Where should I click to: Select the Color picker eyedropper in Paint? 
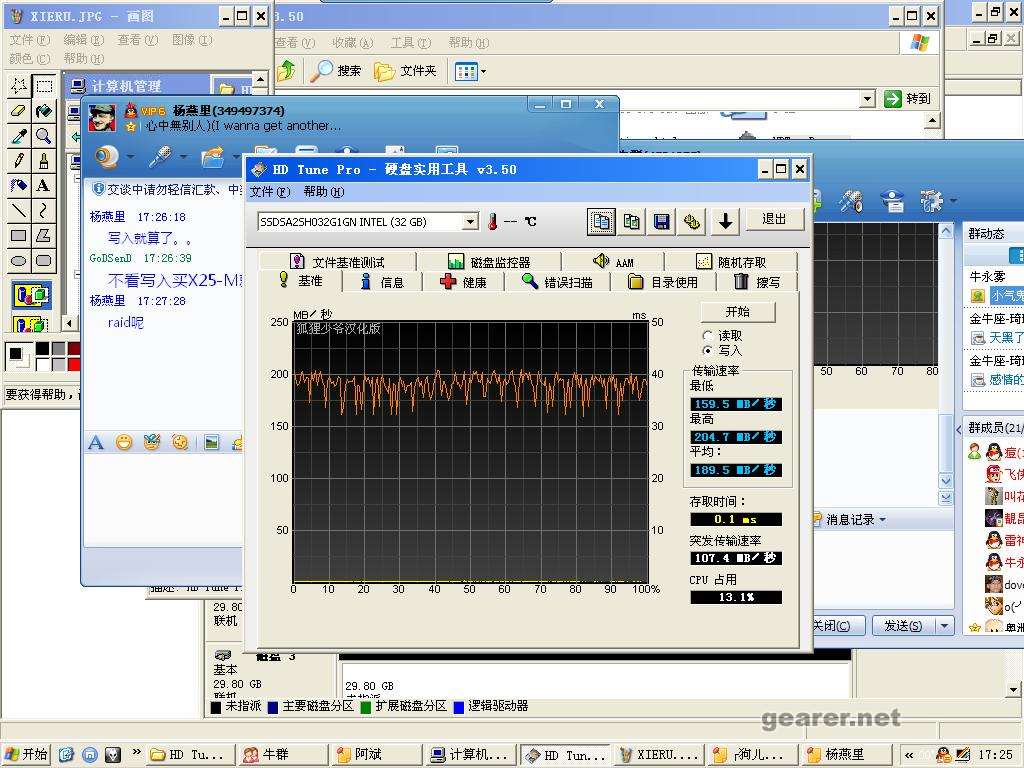tap(18, 135)
